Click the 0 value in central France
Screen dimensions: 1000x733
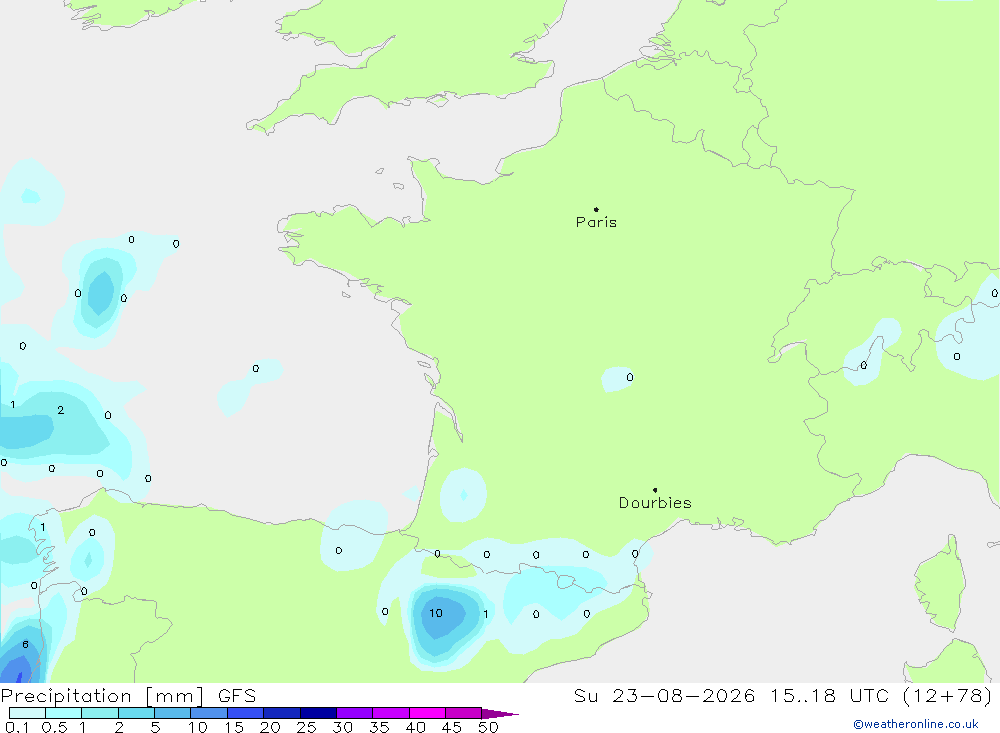pos(629,377)
